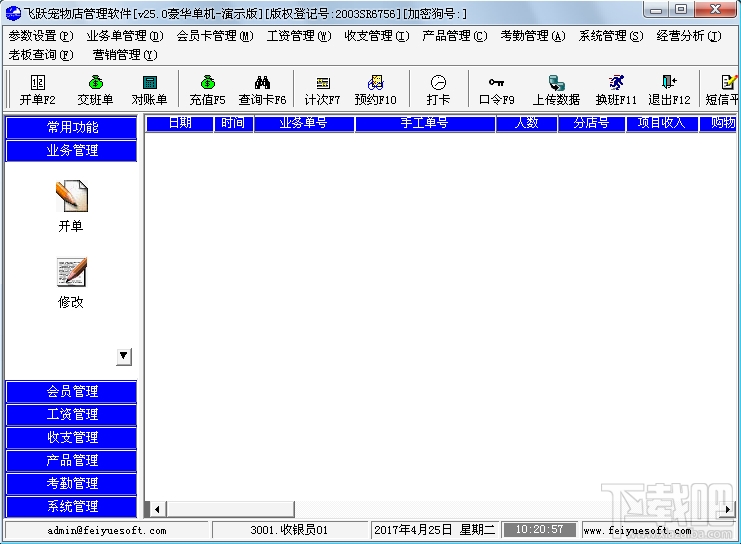This screenshot has height=544, width=741.
Task: Click the 项目收入 column header
Action: (x=662, y=123)
